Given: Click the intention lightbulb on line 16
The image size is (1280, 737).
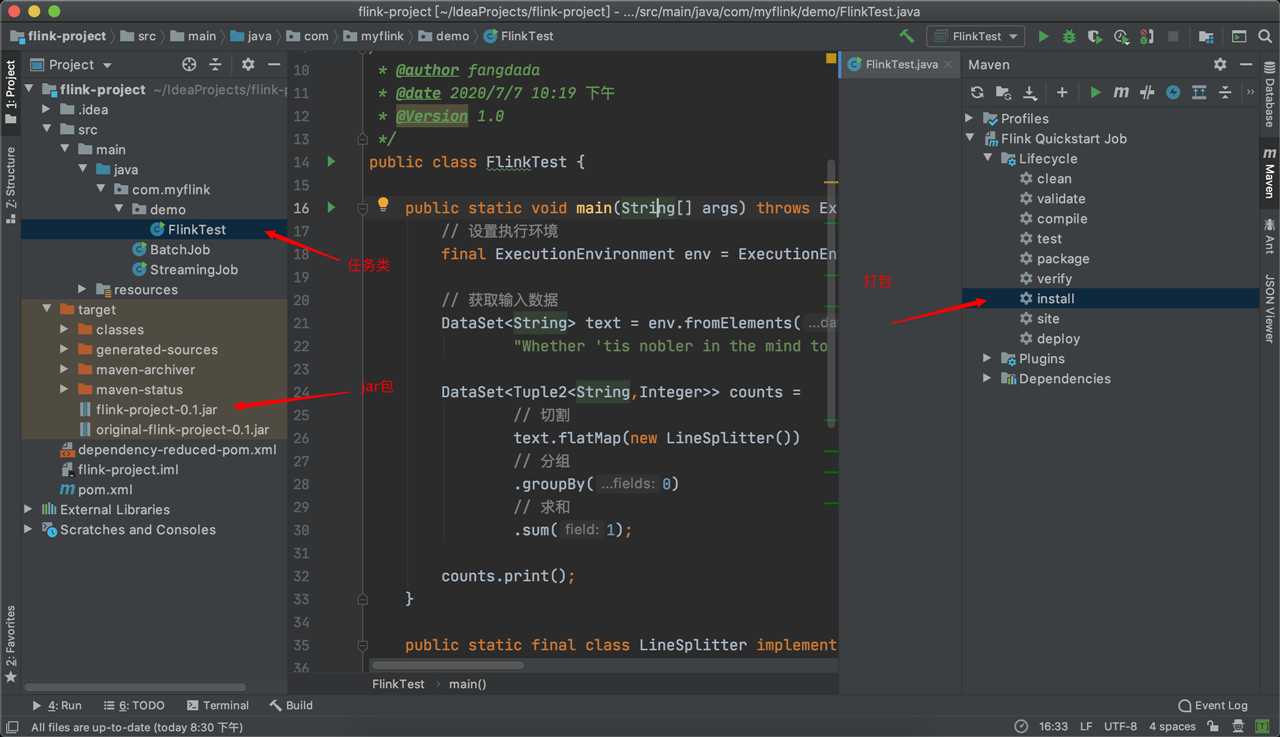Looking at the screenshot, I should click(382, 206).
